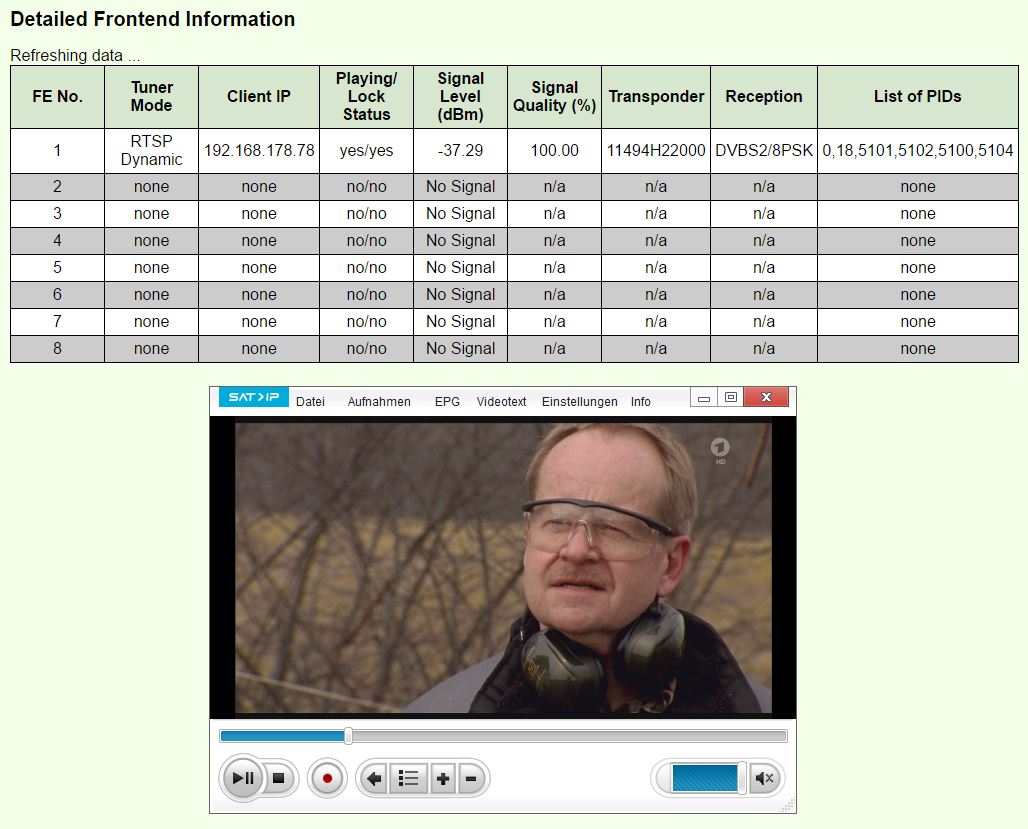The height and width of the screenshot is (829, 1028).
Task: Click the playback progress bar handle
Action: (x=349, y=736)
